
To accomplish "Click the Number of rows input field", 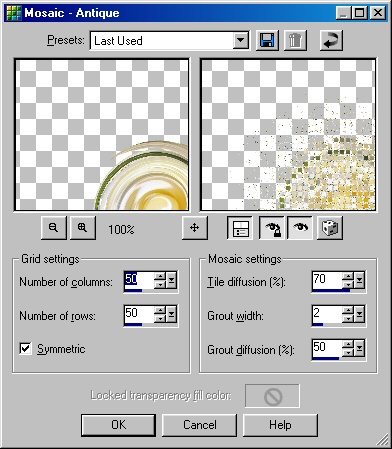I will (x=139, y=313).
